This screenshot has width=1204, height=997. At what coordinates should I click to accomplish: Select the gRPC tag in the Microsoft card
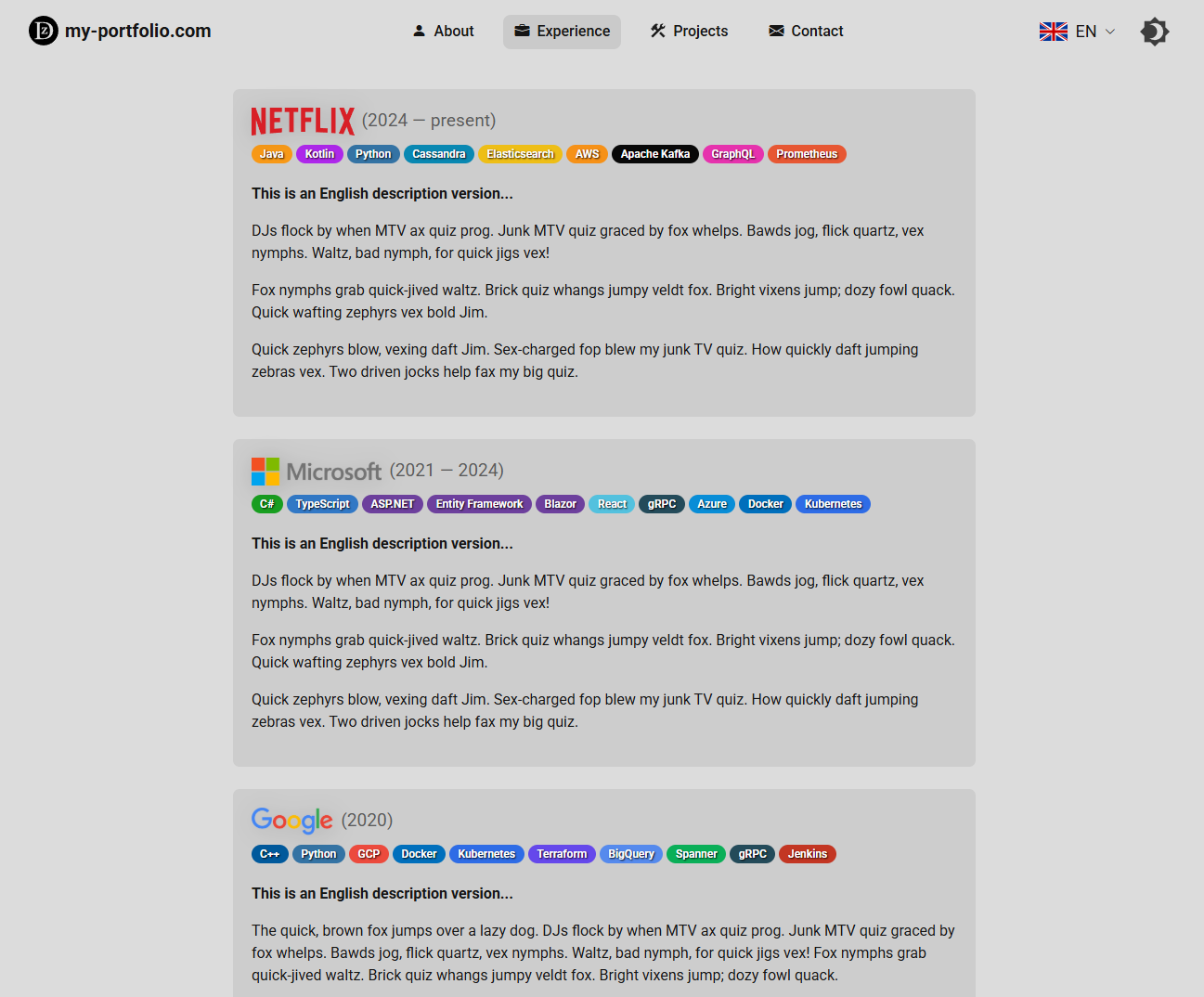662,504
